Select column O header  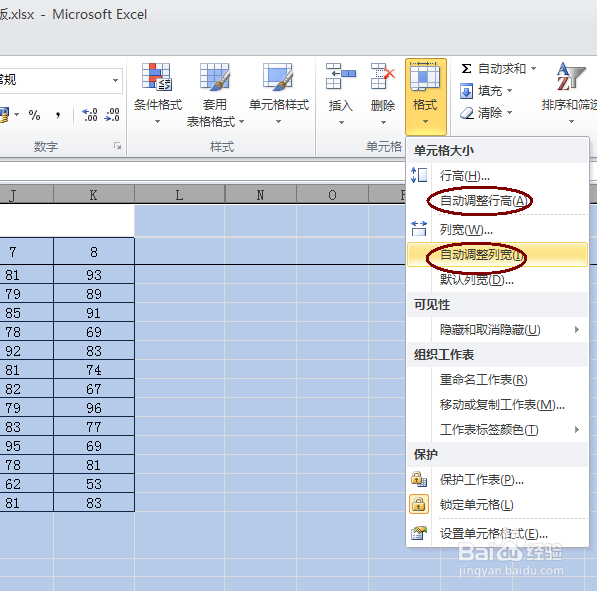(x=332, y=195)
